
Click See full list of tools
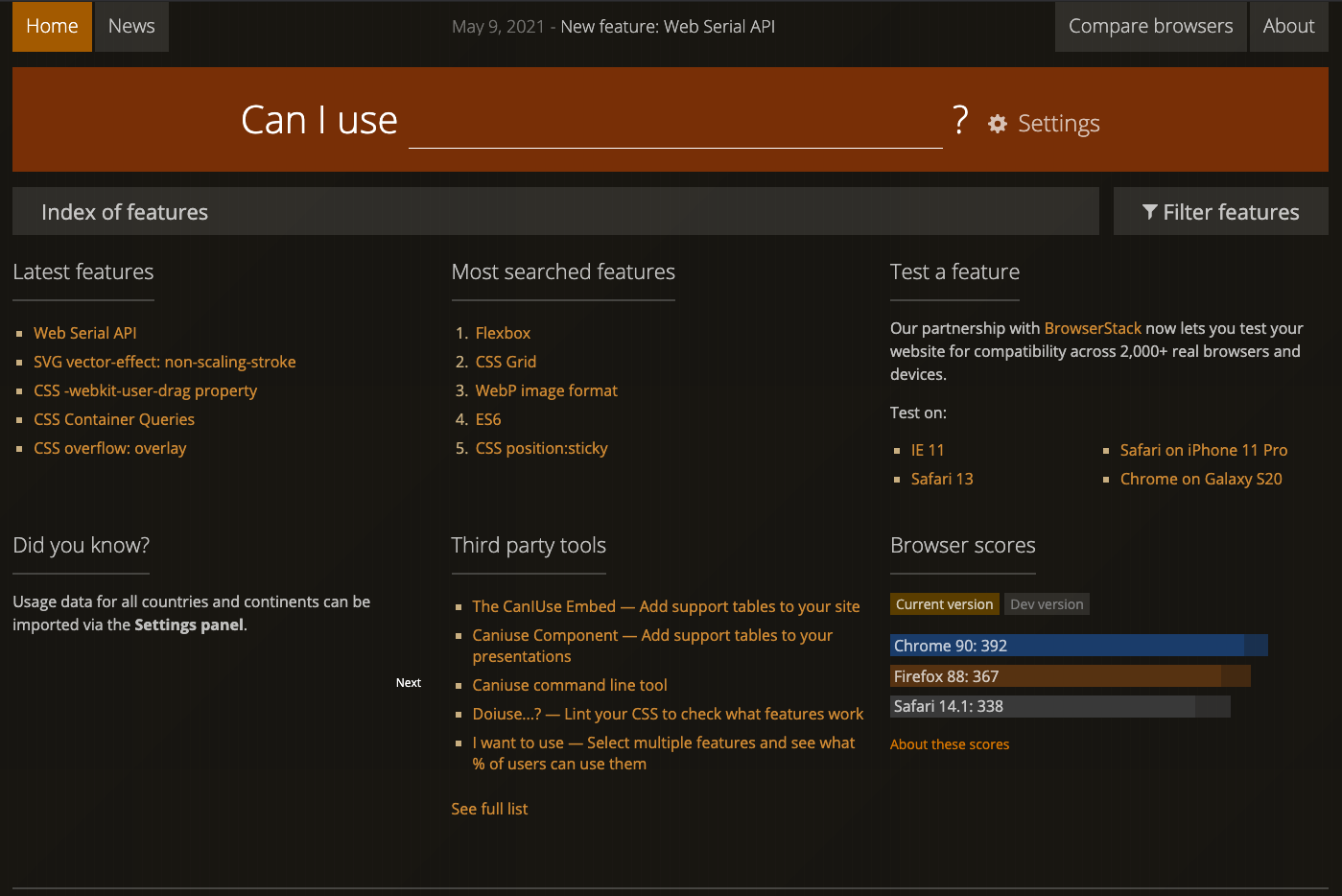489,809
